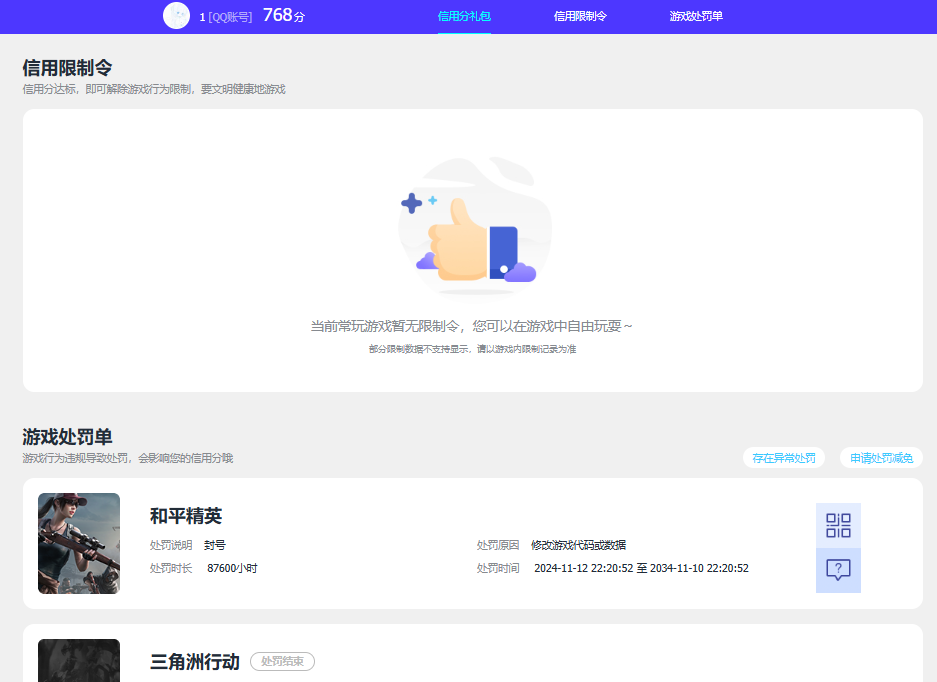This screenshot has width=937, height=682.
Task: Open the 三角洲行动 game thumbnail
Action: point(79,660)
